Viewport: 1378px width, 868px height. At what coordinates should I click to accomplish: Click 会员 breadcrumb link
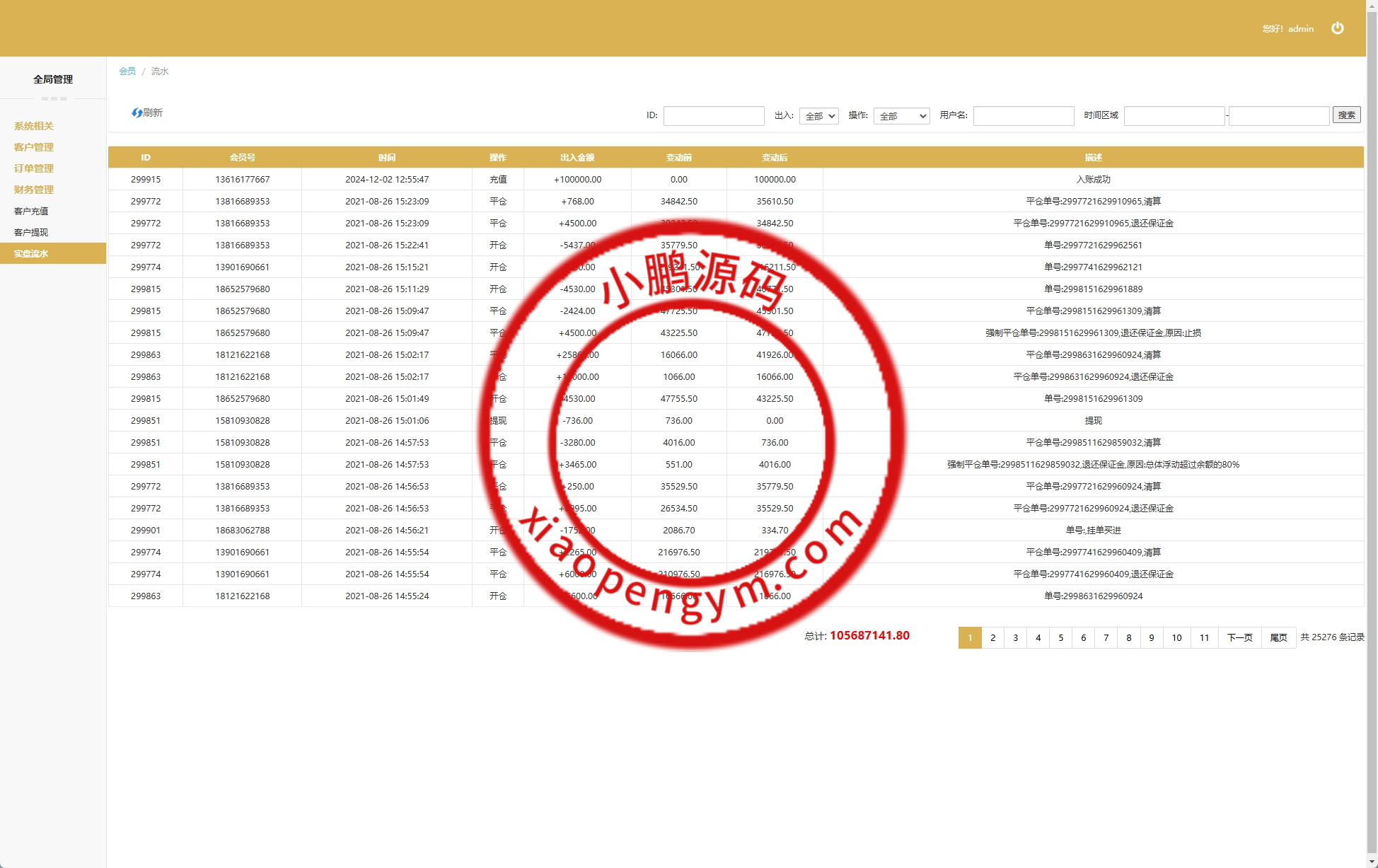(127, 71)
